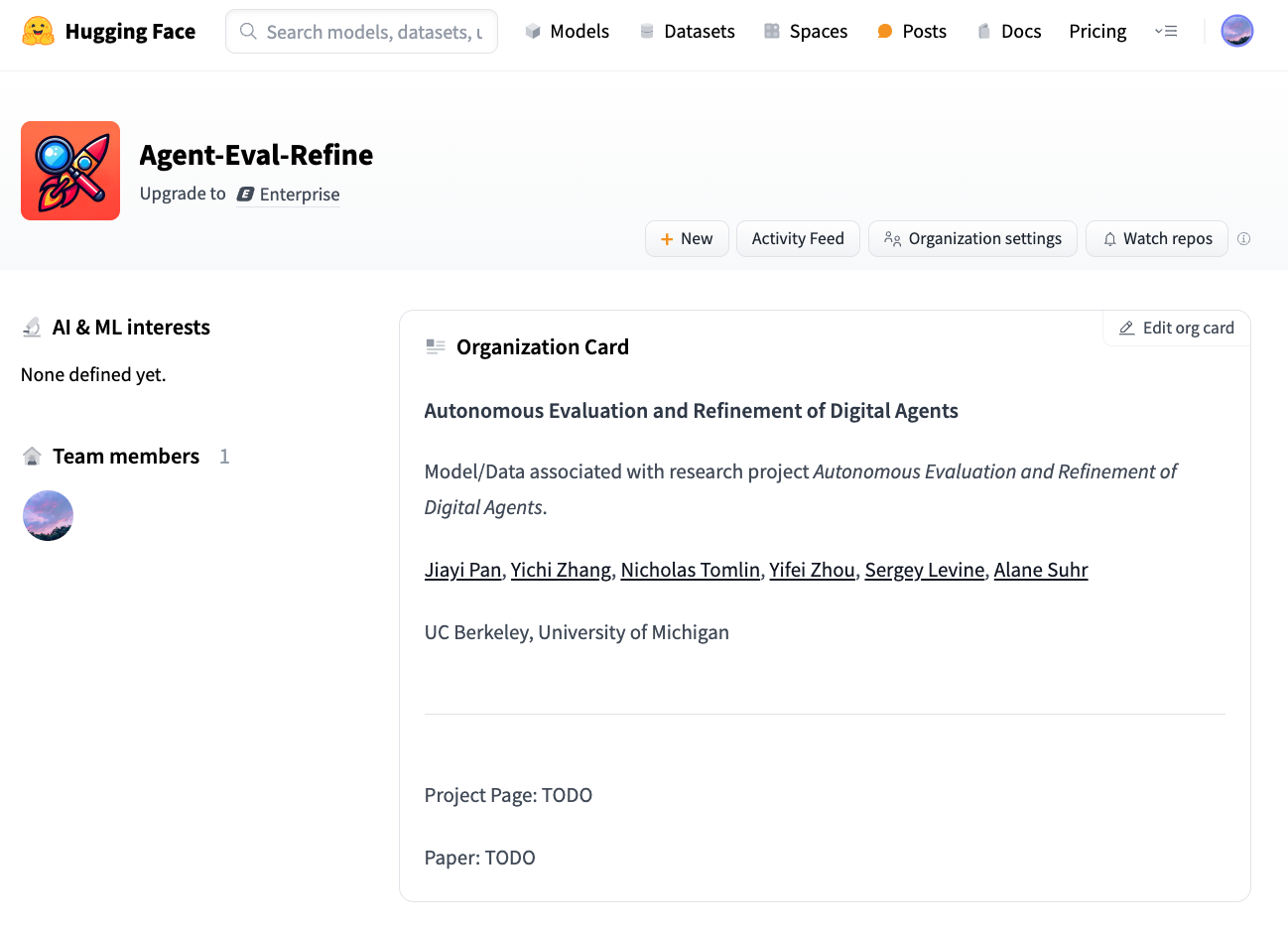Open the Docs page
Image resolution: width=1288 pixels, height=932 pixels.
[1009, 32]
